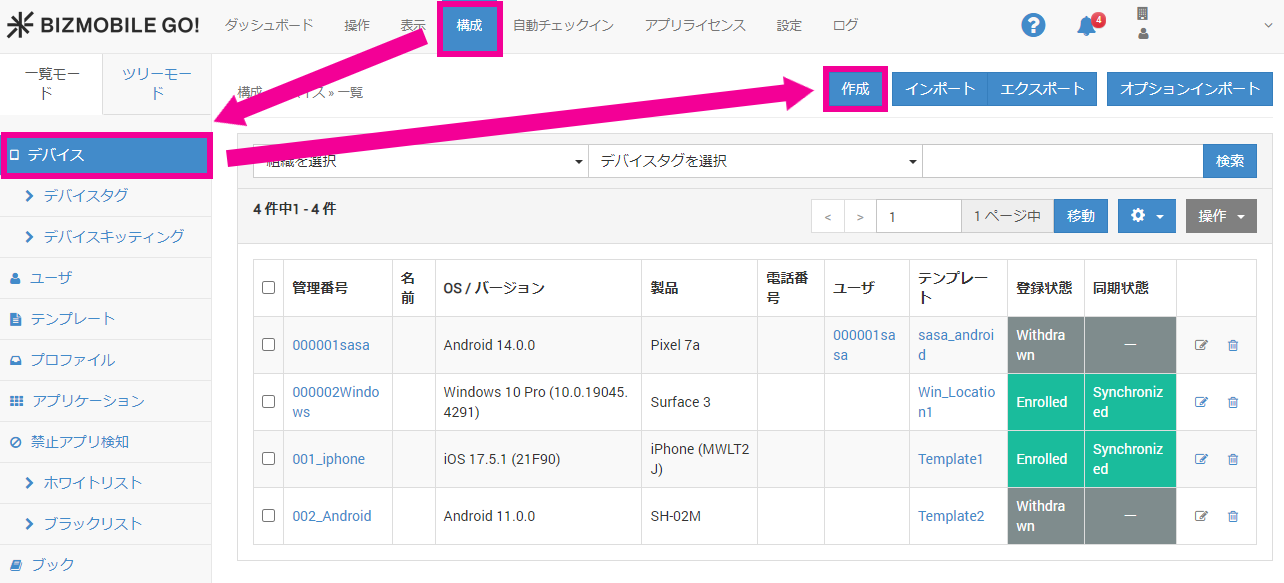1284x583 pixels.
Task: Delete the 002_Android device via trash icon
Action: point(1232,516)
